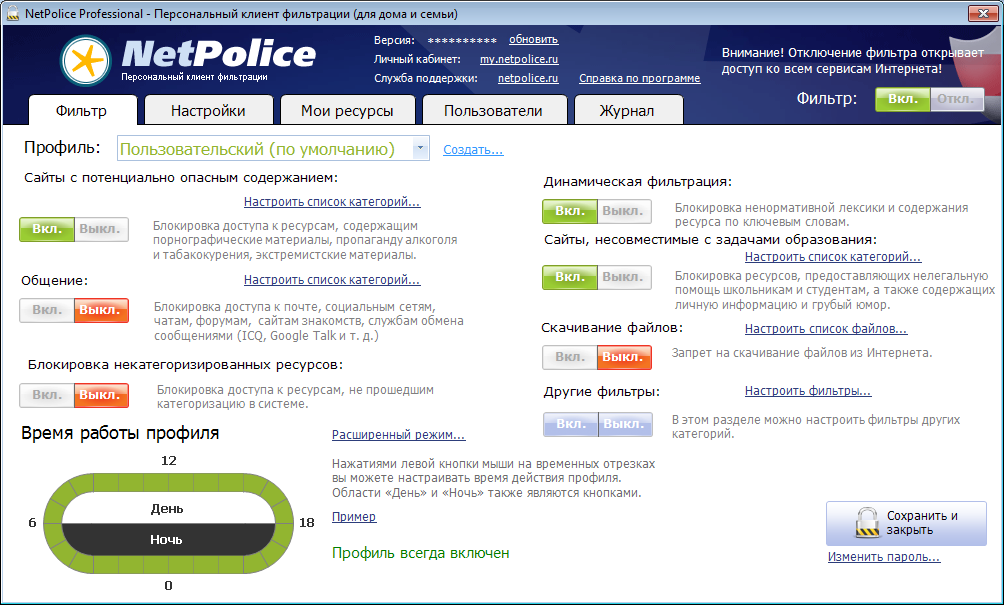
Task: Click Выкл. for Другие фильтры
Action: coord(625,424)
